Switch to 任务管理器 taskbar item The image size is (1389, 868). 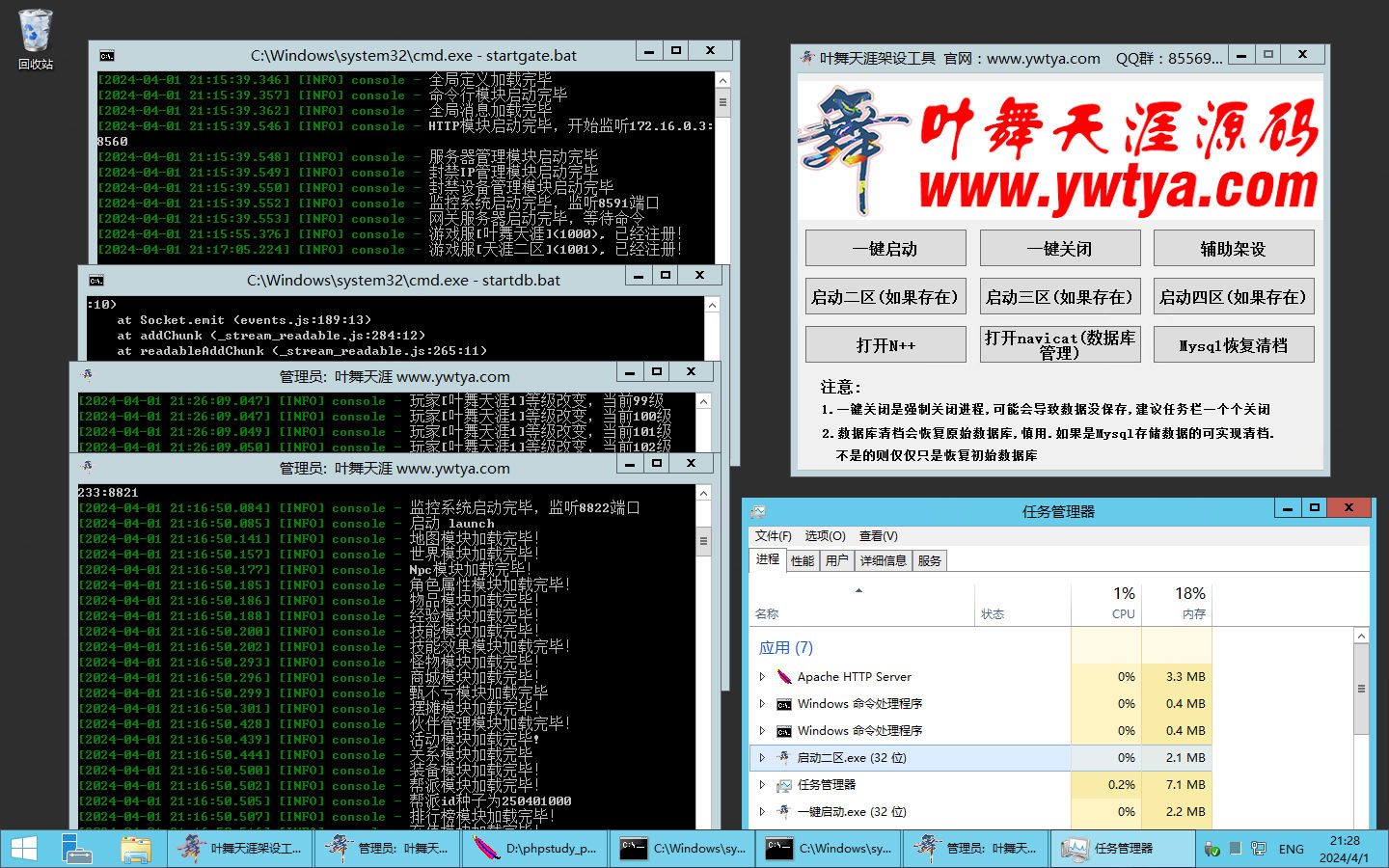point(1123,849)
